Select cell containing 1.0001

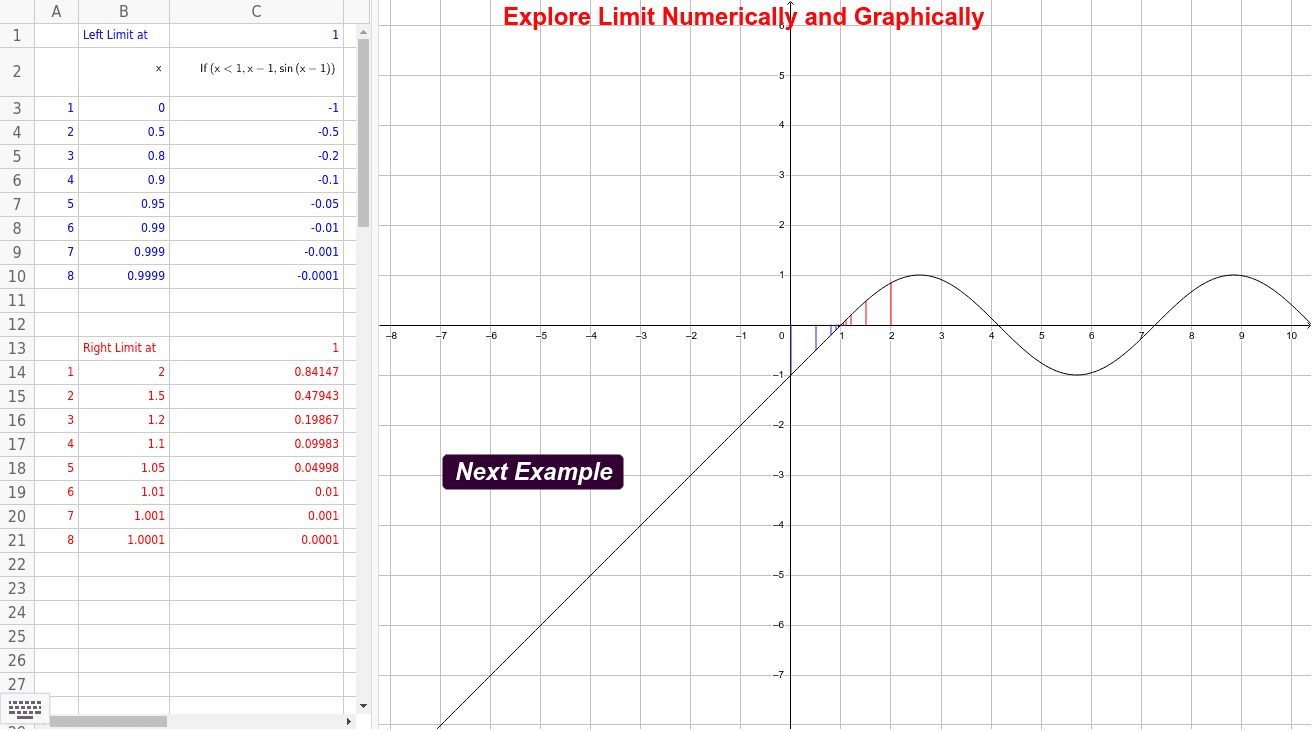coord(124,540)
